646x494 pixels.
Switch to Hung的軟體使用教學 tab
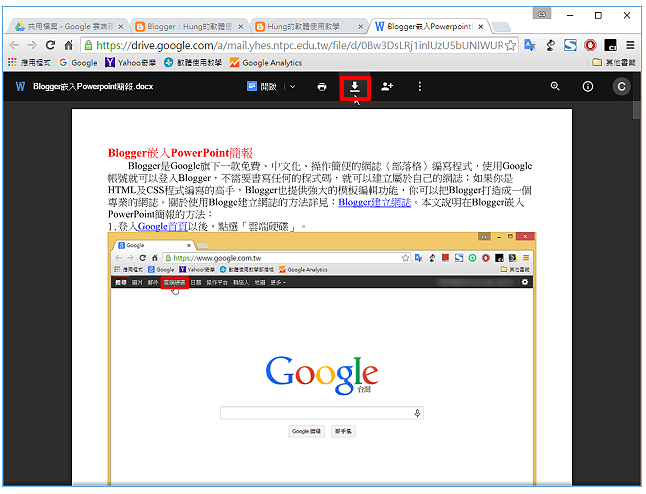coord(309,26)
